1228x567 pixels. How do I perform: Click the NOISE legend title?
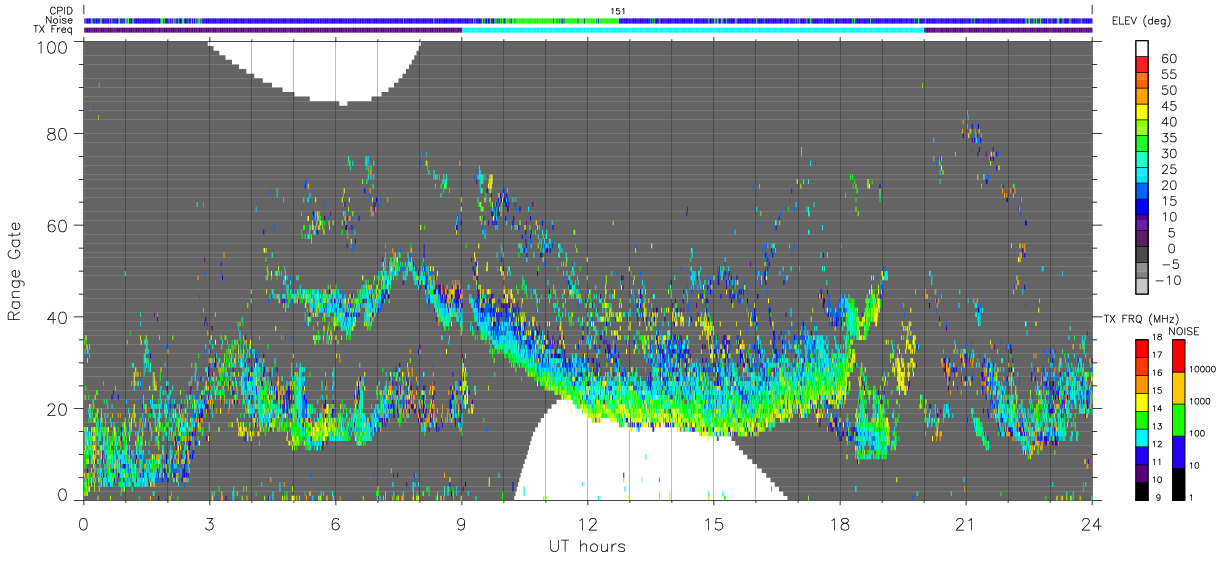coord(1182,330)
